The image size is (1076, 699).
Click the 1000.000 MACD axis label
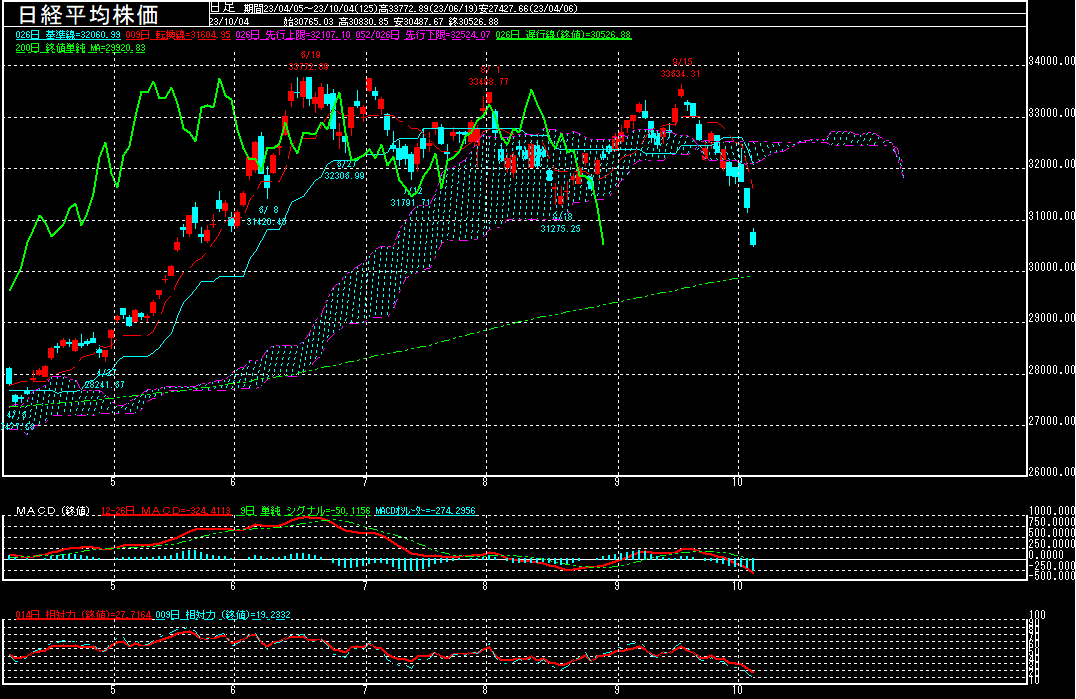[x=1052, y=510]
